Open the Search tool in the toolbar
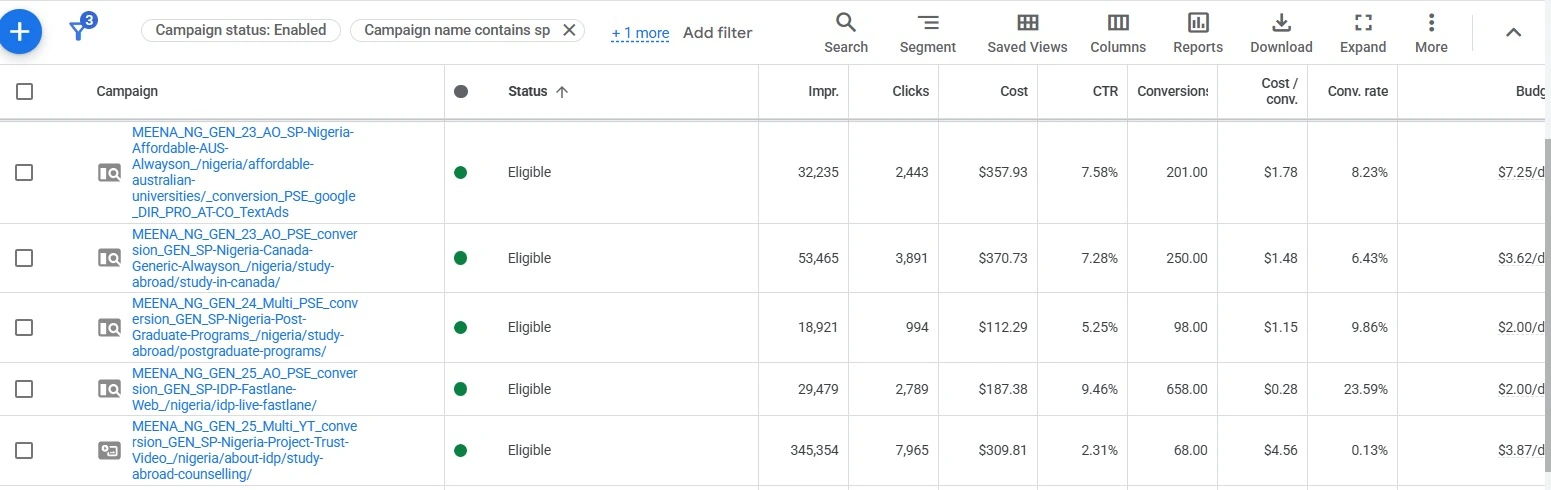 [846, 33]
